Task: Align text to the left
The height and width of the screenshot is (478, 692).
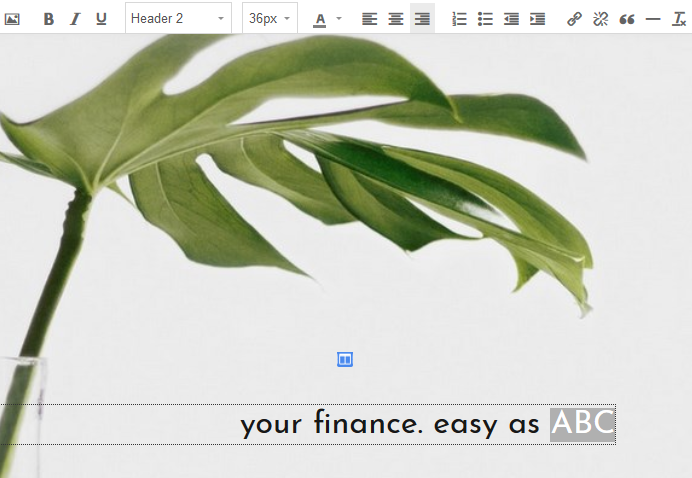Action: coord(369,19)
